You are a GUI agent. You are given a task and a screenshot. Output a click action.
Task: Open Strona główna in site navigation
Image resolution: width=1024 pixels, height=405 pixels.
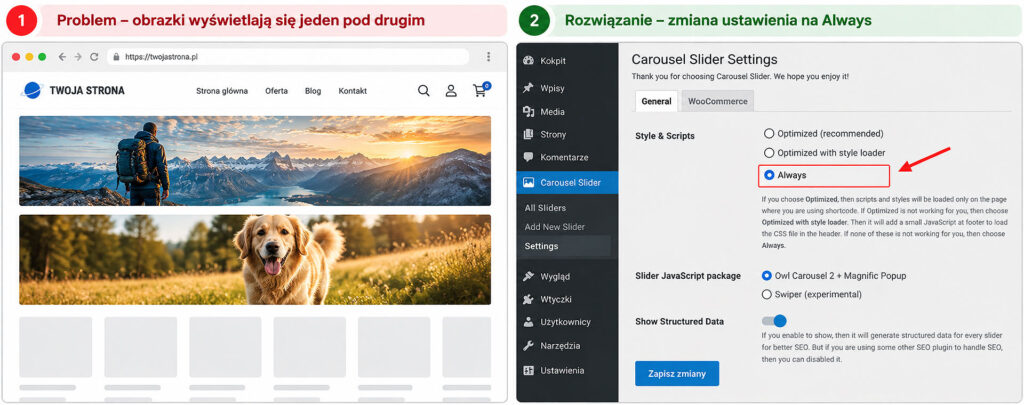pyautogui.click(x=222, y=91)
